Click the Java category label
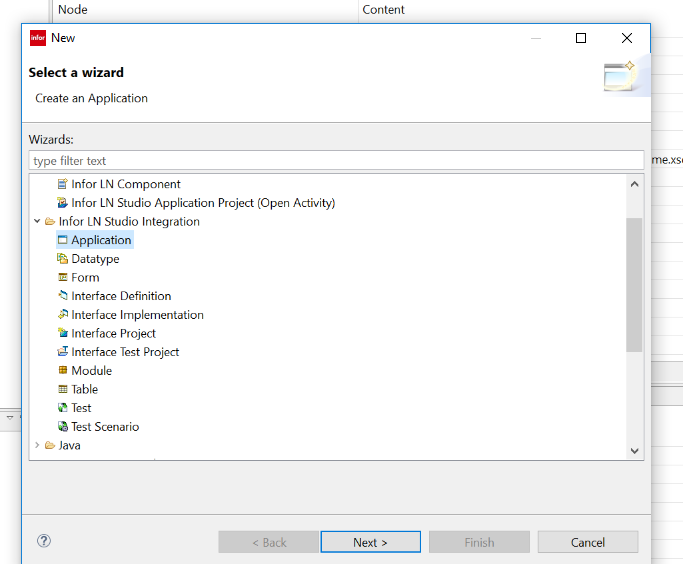The image size is (683, 564). [70, 446]
